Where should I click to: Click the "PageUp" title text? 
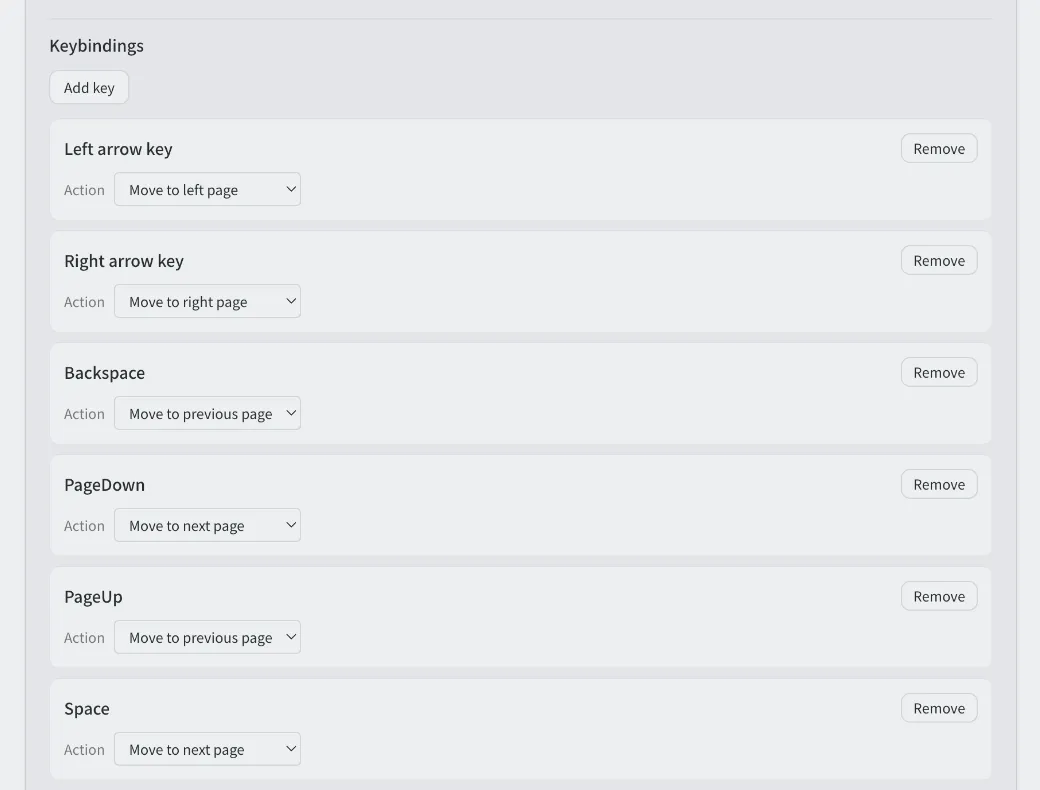[94, 597]
